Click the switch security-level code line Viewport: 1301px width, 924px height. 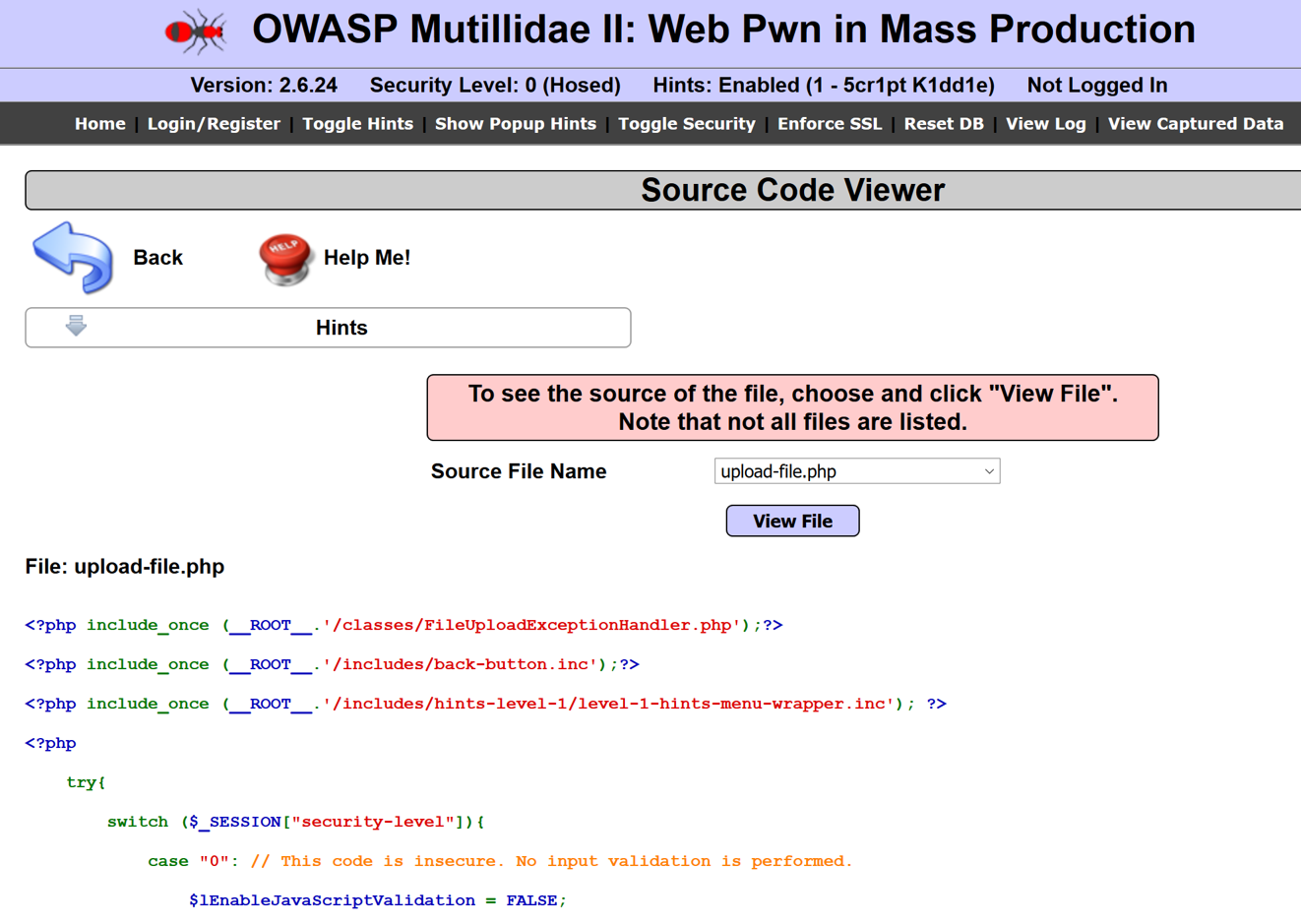click(296, 822)
